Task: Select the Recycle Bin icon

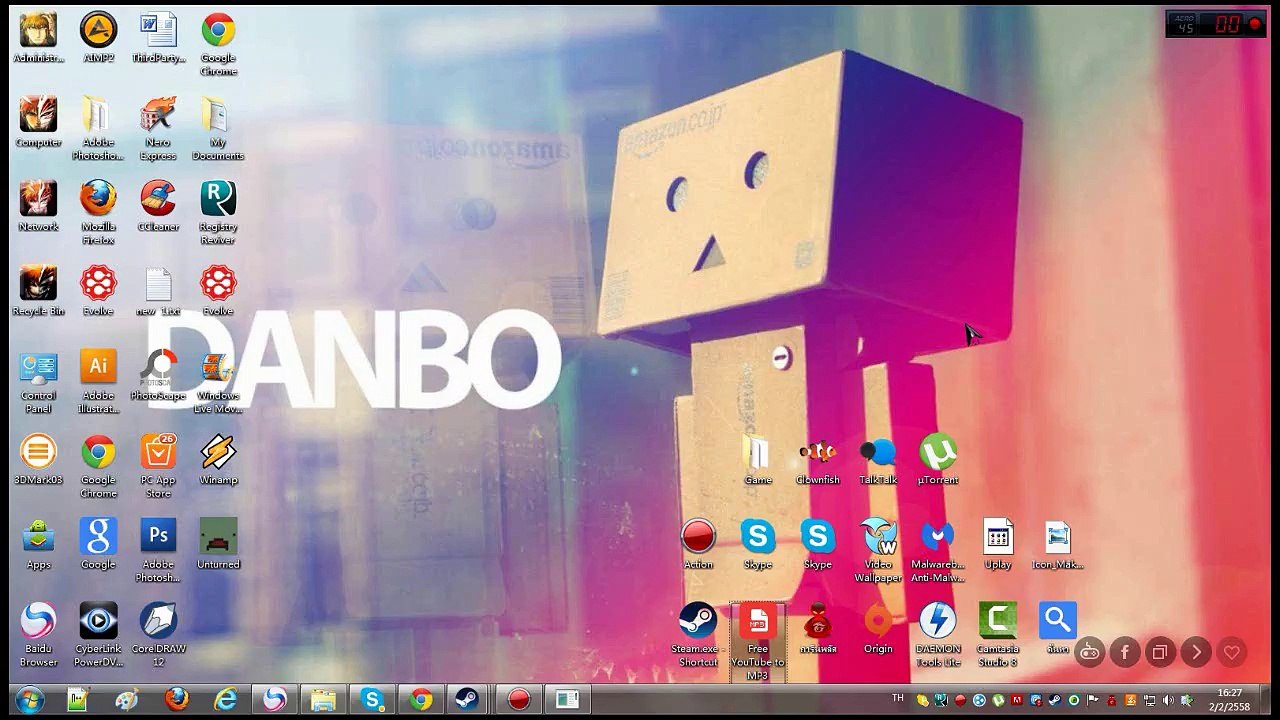Action: click(38, 290)
